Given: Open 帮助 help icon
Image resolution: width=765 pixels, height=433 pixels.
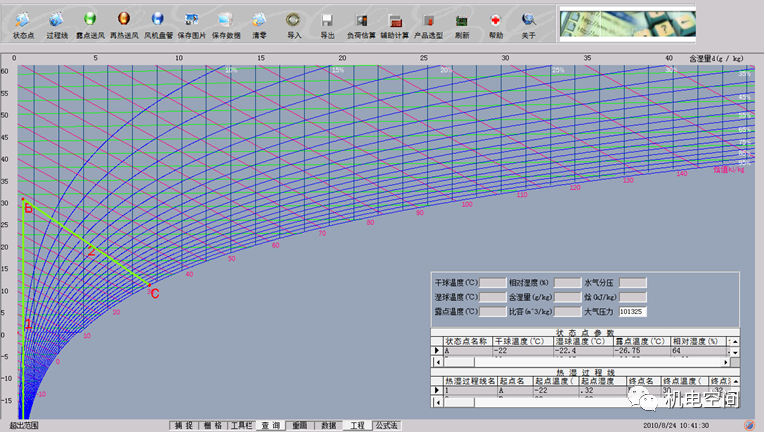Looking at the screenshot, I should coord(496,20).
